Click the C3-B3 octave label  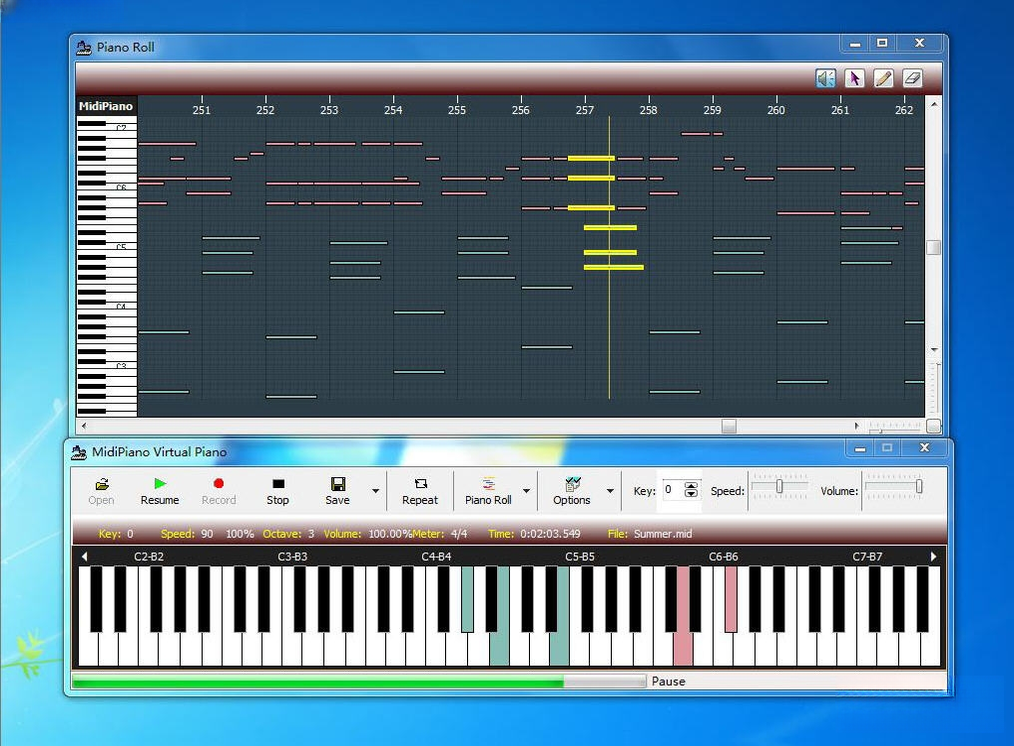coord(292,556)
